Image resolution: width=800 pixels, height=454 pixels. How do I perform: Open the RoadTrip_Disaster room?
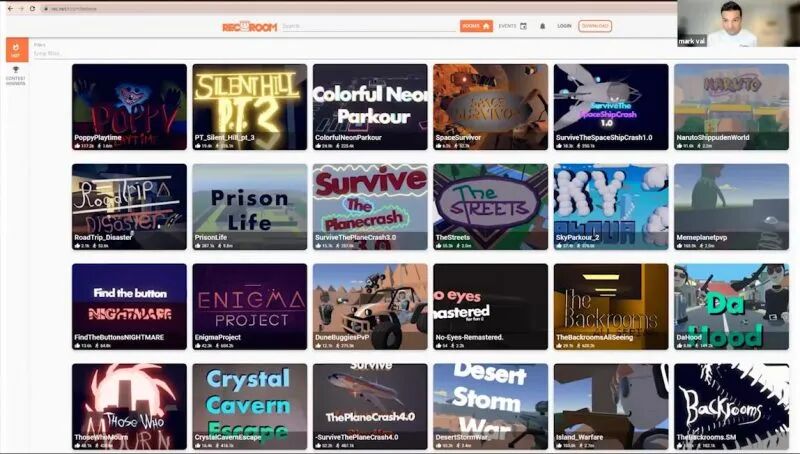[129, 207]
